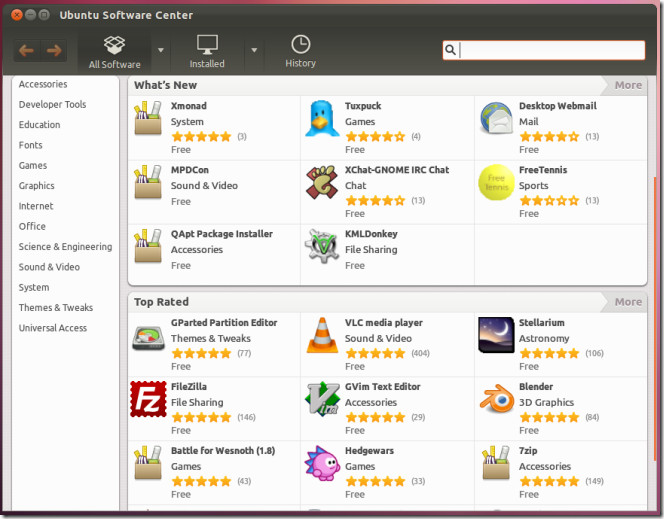Select the Accessories category
The image size is (664, 519).
[x=43, y=84]
